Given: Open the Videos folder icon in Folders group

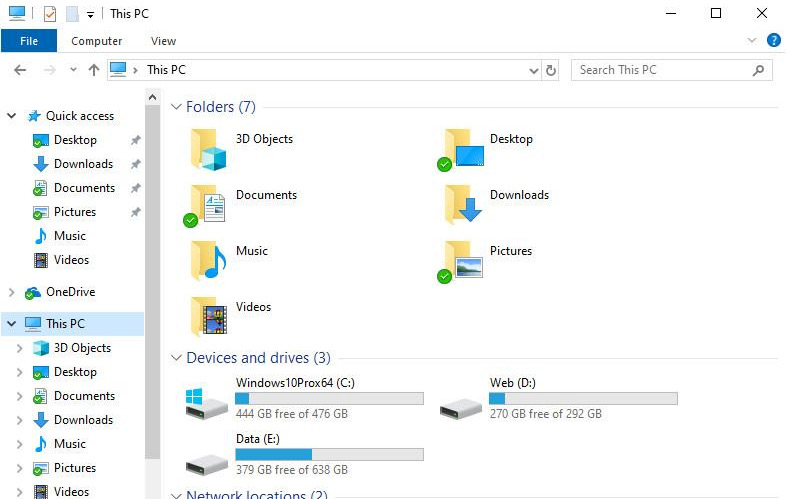Looking at the screenshot, I should pyautogui.click(x=209, y=316).
